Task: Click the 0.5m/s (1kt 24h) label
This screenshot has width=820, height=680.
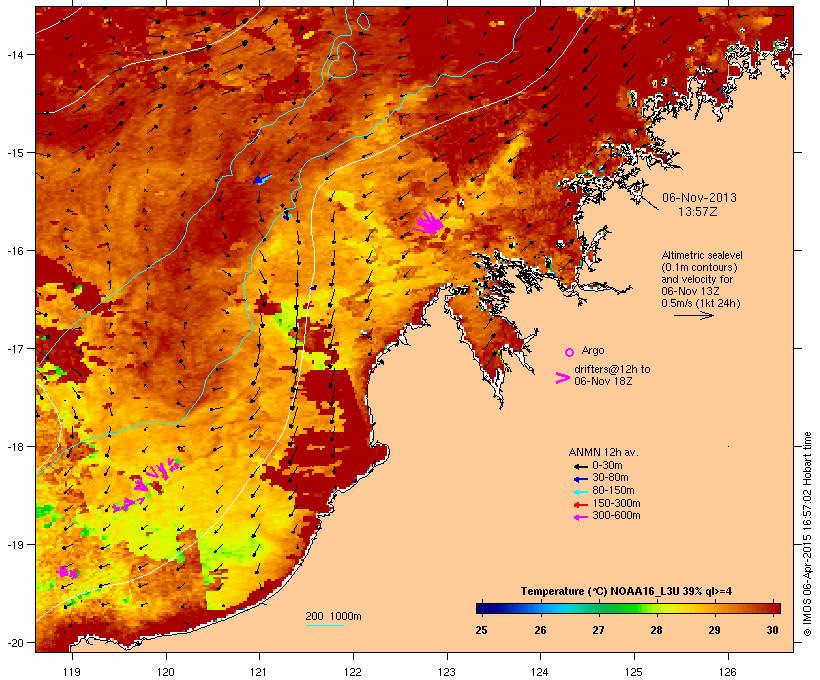Action: [x=701, y=303]
